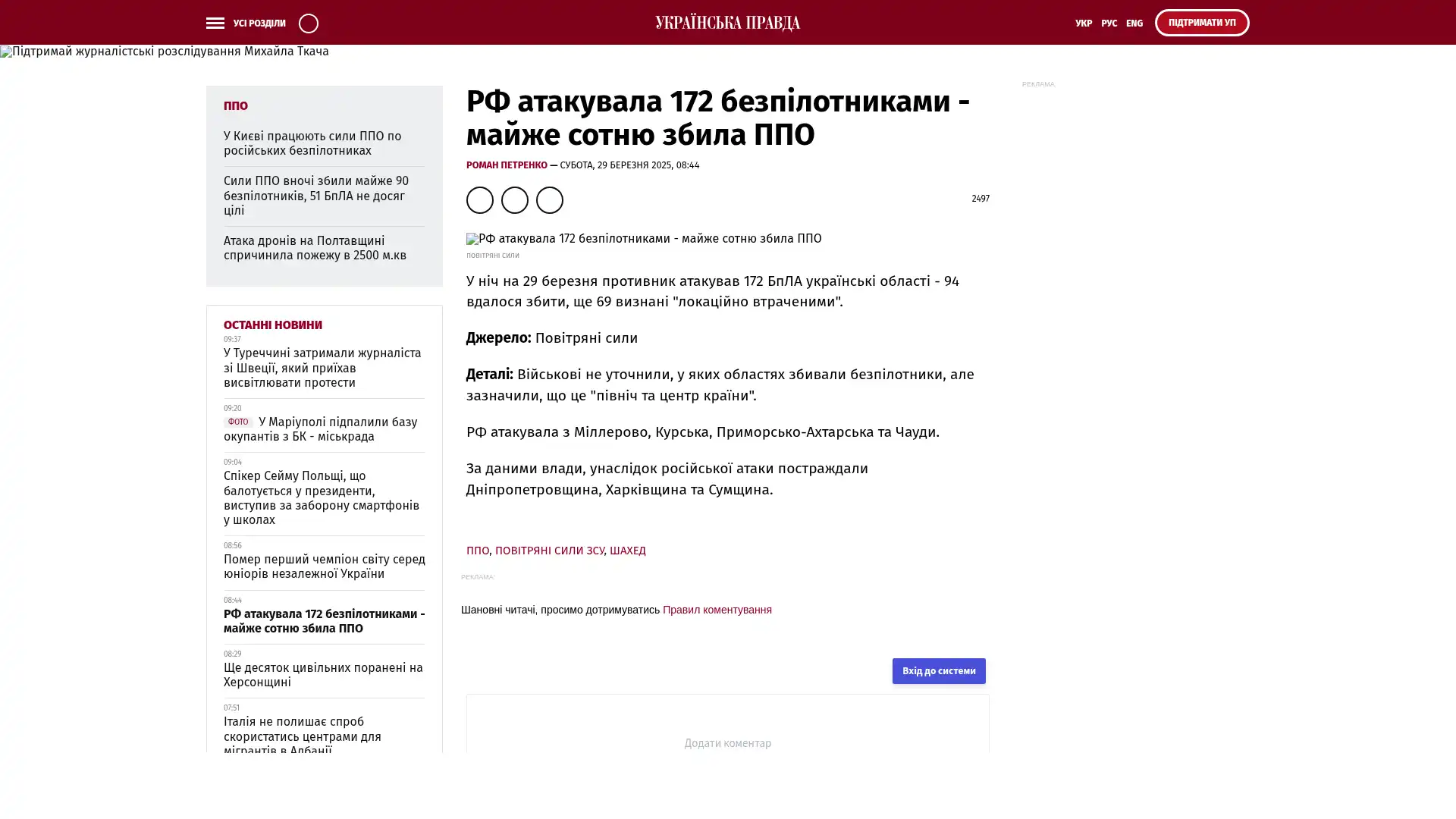Open the hamburger menu icon
Image resolution: width=1456 pixels, height=819 pixels.
pos(215,23)
